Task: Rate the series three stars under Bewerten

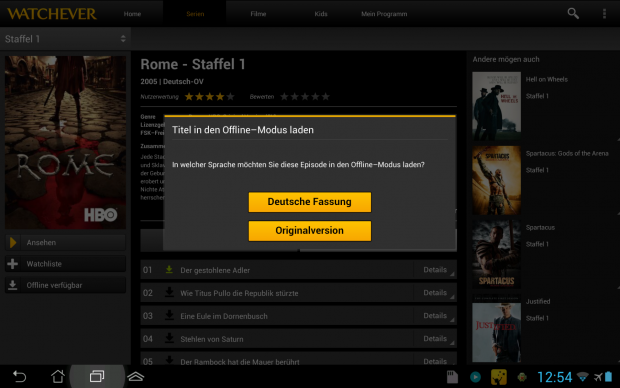Action: coord(305,97)
